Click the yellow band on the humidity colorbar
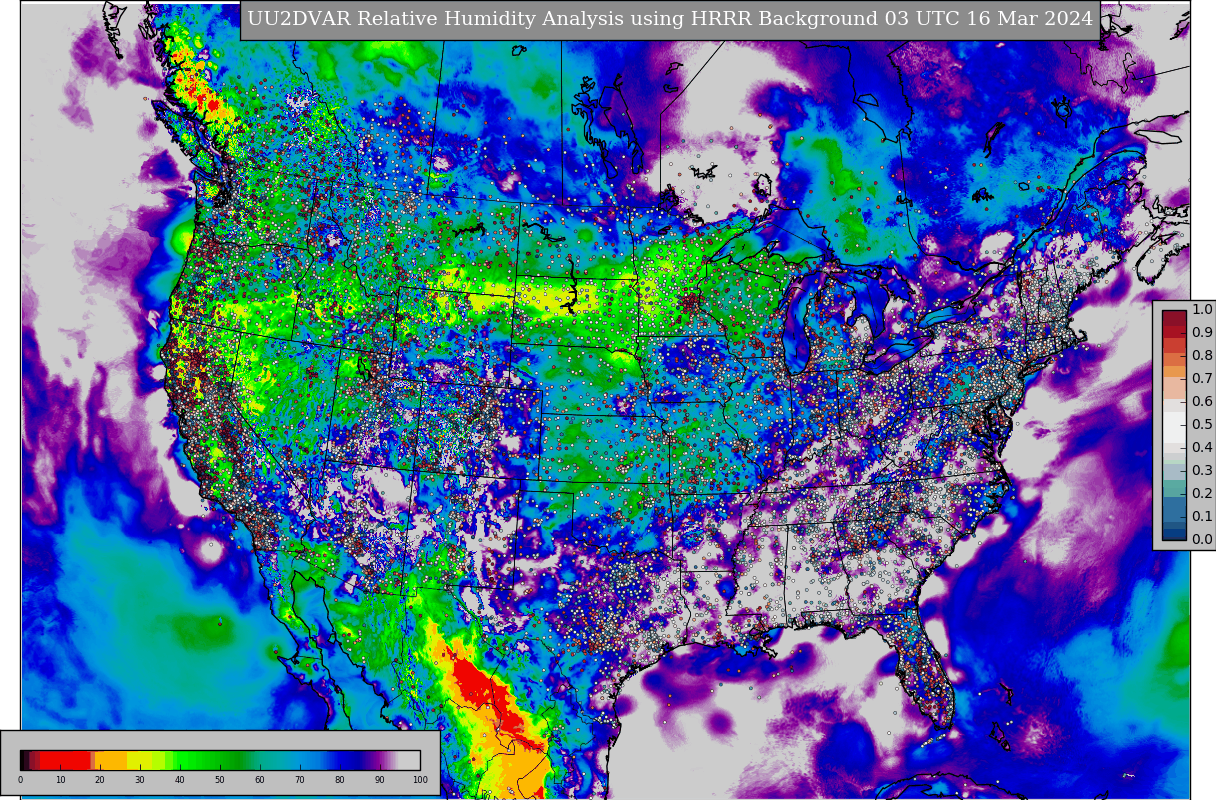The width and height of the screenshot is (1216, 800). pyautogui.click(x=139, y=760)
